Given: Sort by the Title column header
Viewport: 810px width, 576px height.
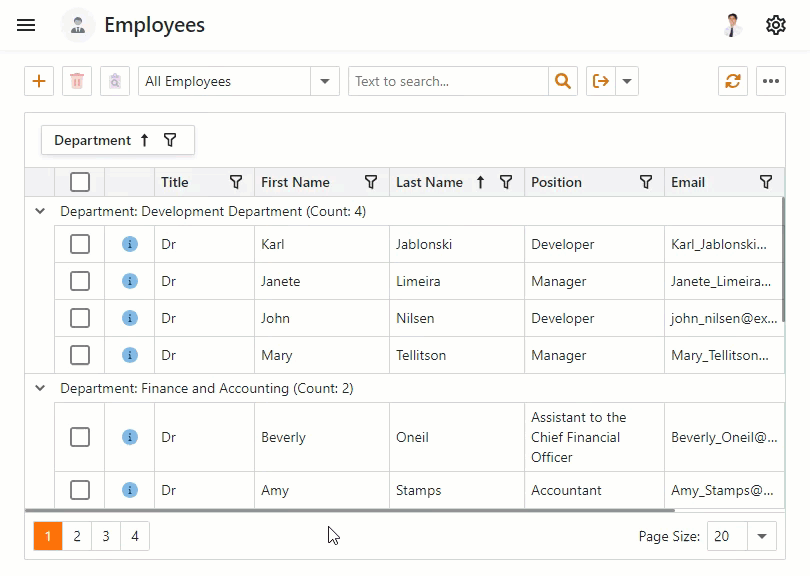Looking at the screenshot, I should (x=175, y=182).
